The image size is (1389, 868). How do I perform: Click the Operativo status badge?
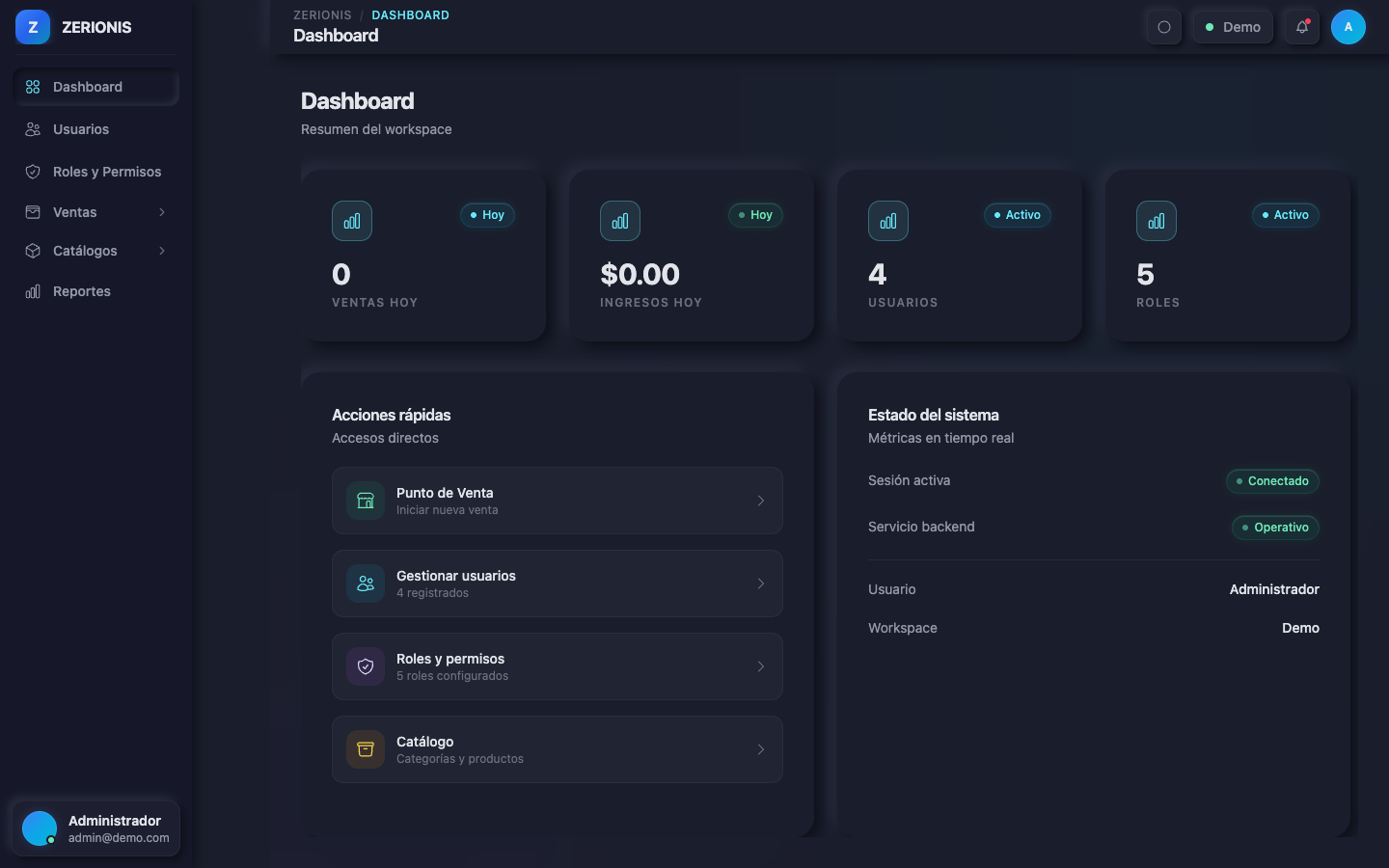pyautogui.click(x=1275, y=528)
